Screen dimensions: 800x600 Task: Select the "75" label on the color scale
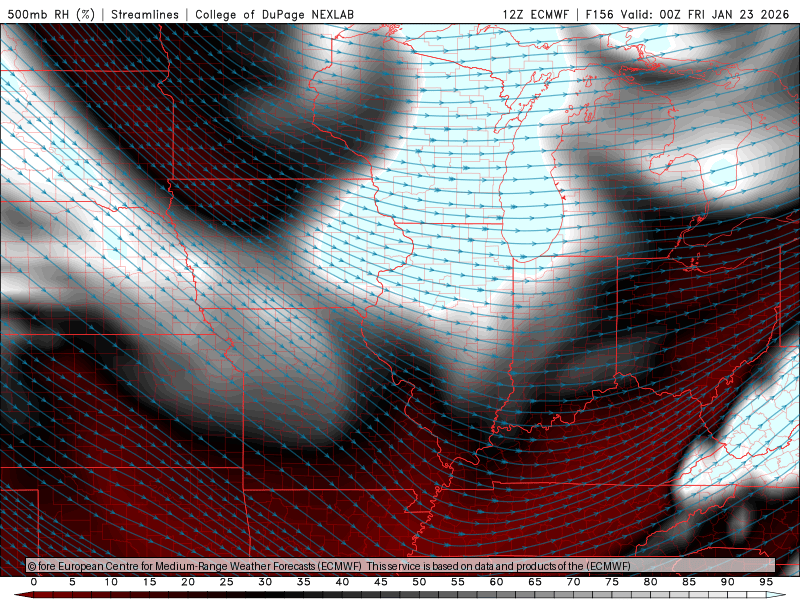[x=612, y=582]
